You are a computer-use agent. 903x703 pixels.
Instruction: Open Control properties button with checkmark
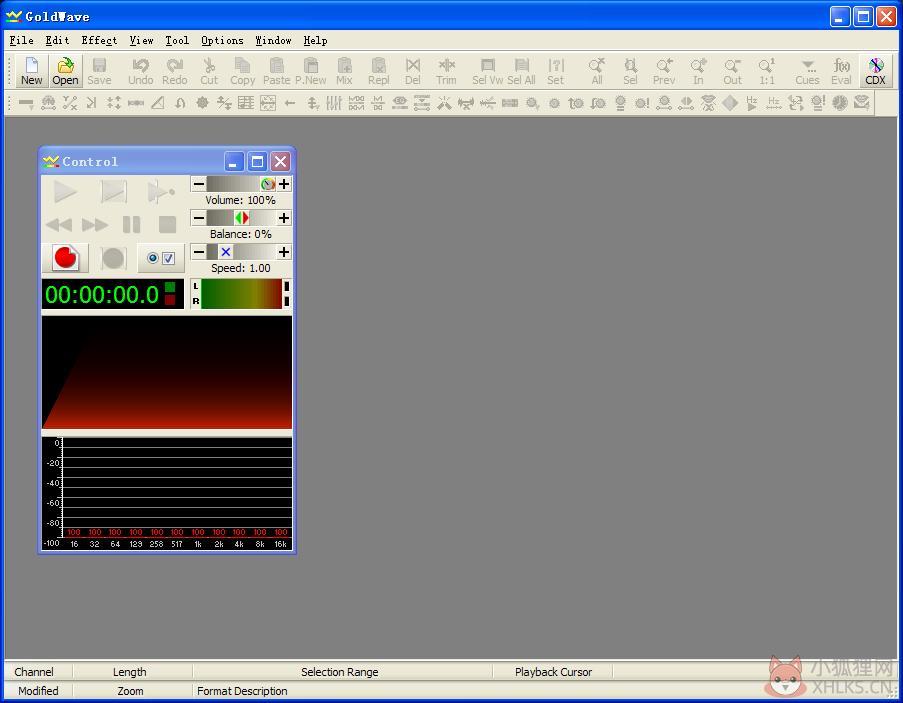[161, 258]
